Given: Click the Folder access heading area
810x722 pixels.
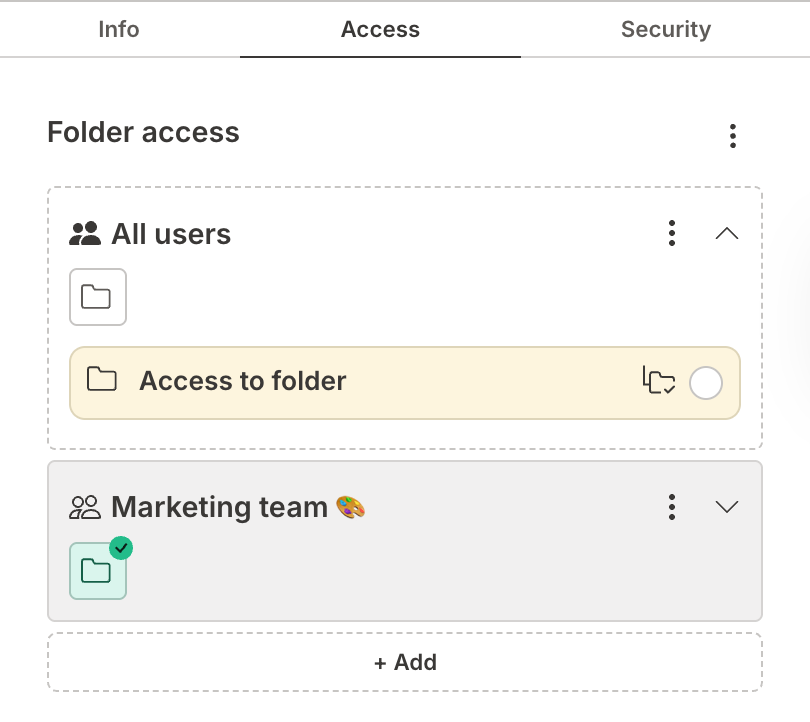Looking at the screenshot, I should (x=142, y=132).
